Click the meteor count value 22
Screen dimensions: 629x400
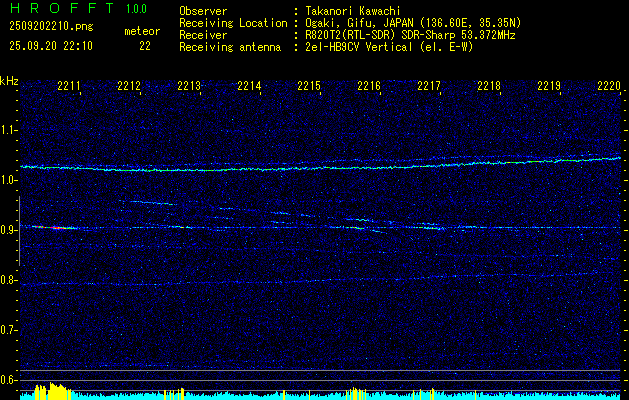click(145, 46)
